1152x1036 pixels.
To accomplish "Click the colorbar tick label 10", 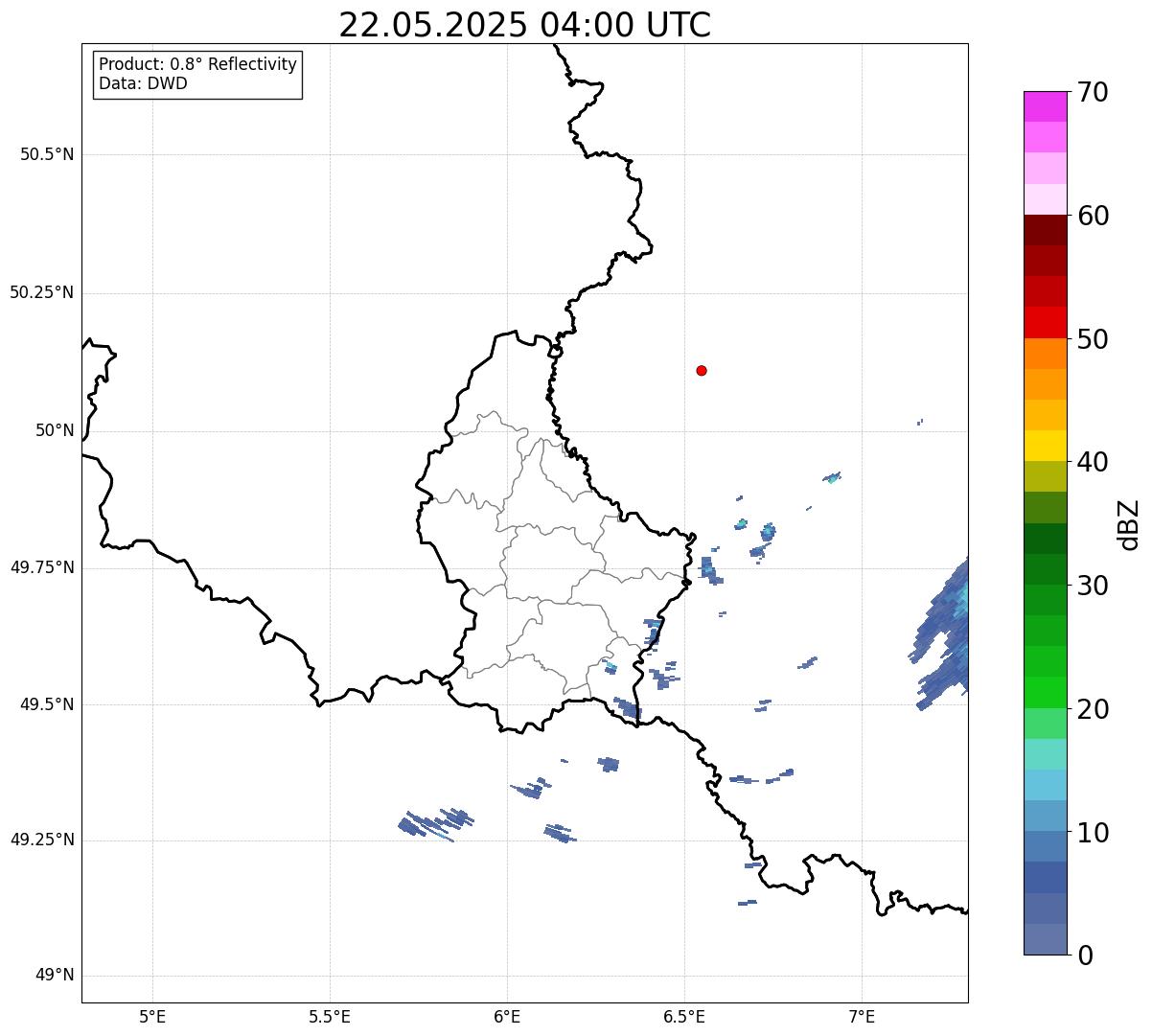I will pyautogui.click(x=1093, y=832).
